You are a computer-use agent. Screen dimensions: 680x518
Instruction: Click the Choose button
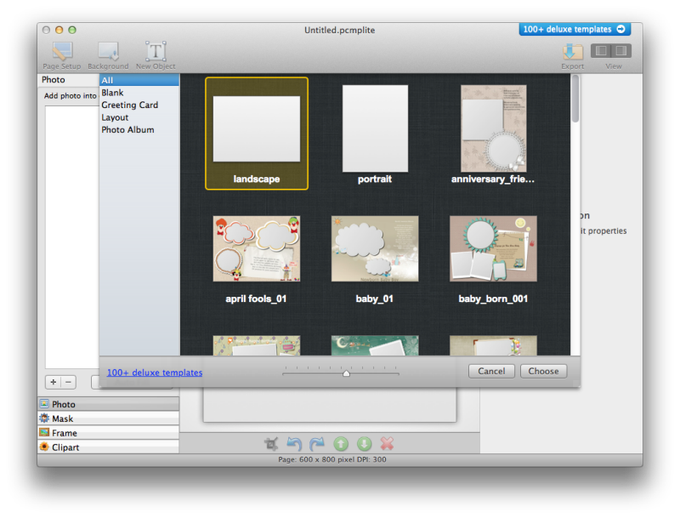(543, 371)
